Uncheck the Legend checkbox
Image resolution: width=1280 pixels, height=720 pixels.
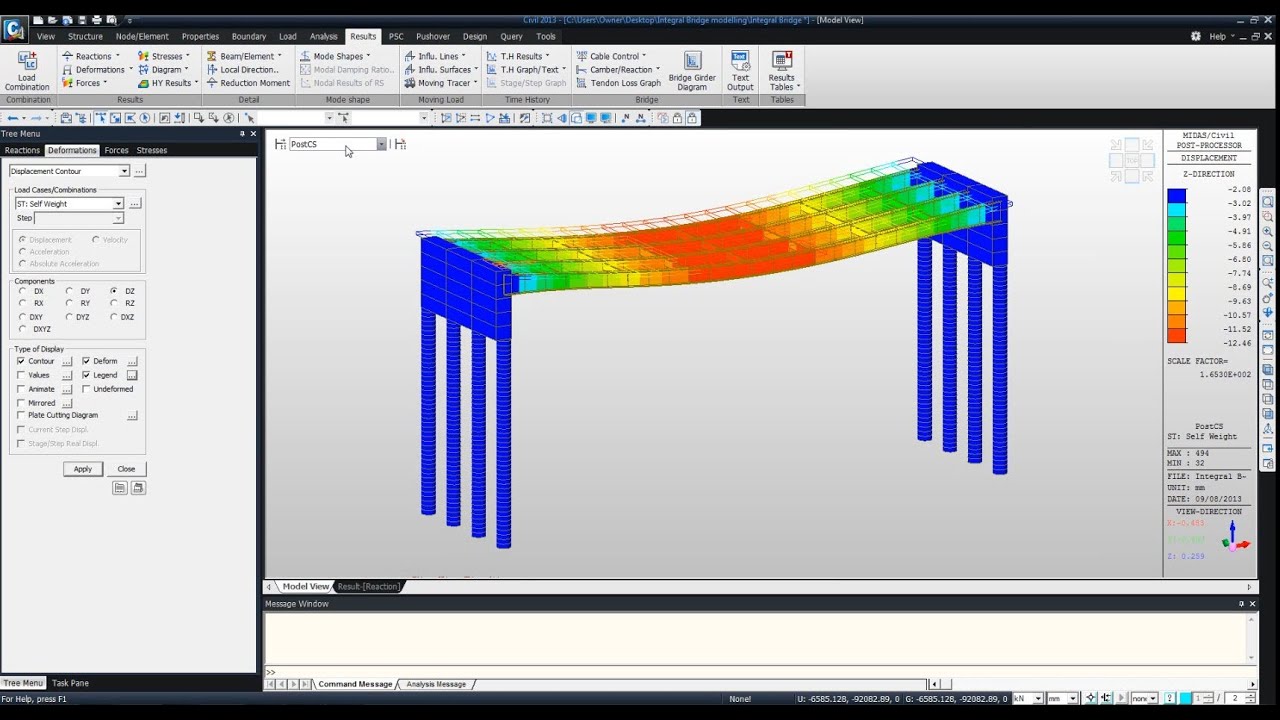[86, 375]
